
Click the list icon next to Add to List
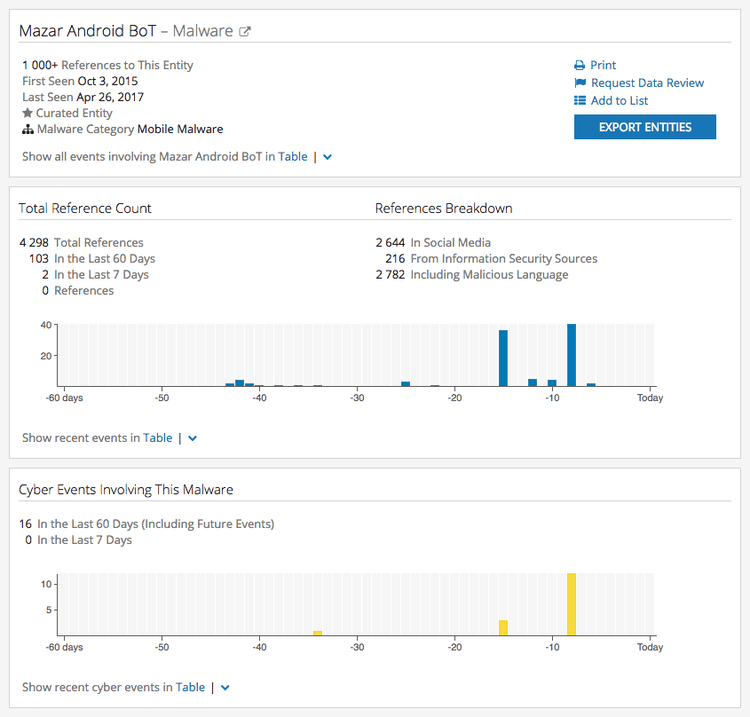click(x=579, y=101)
